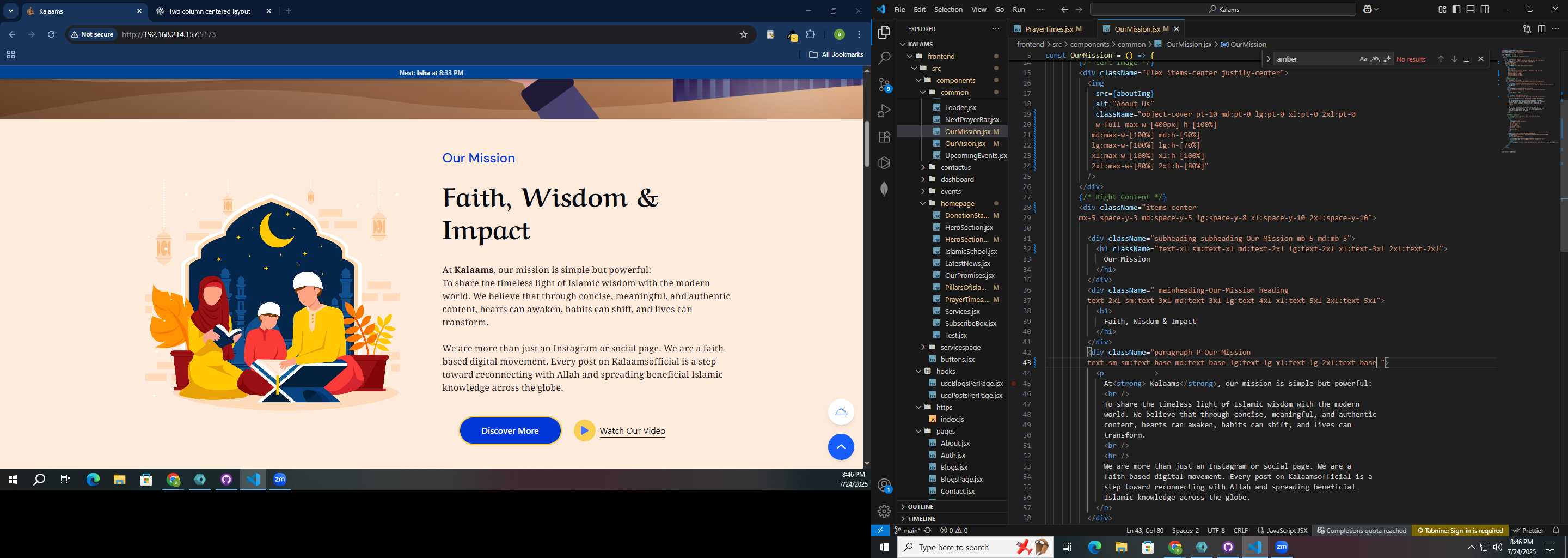Expand the dashboard folder
The width and height of the screenshot is (1568, 558).
(x=923, y=180)
